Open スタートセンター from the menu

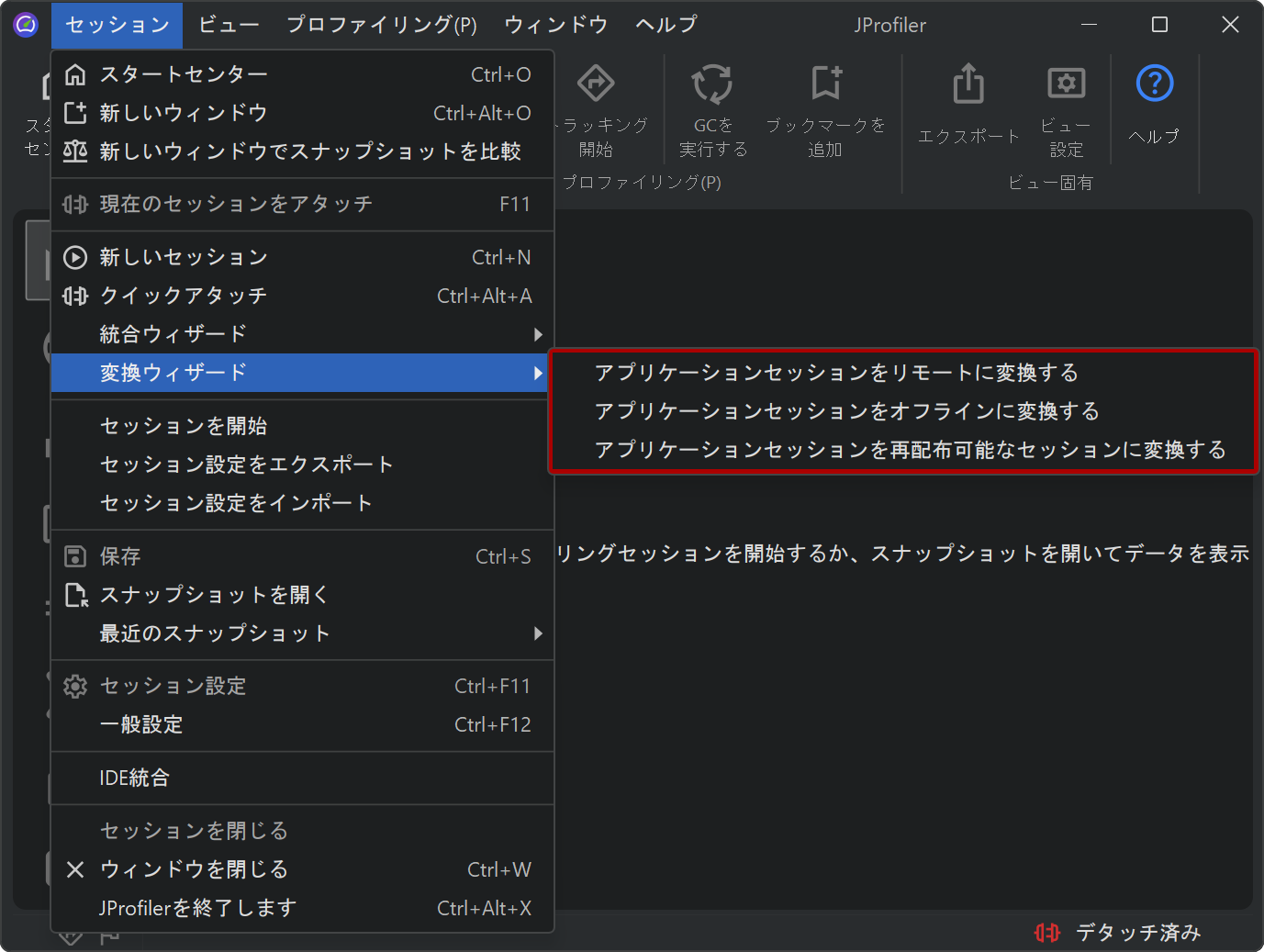pyautogui.click(x=184, y=74)
